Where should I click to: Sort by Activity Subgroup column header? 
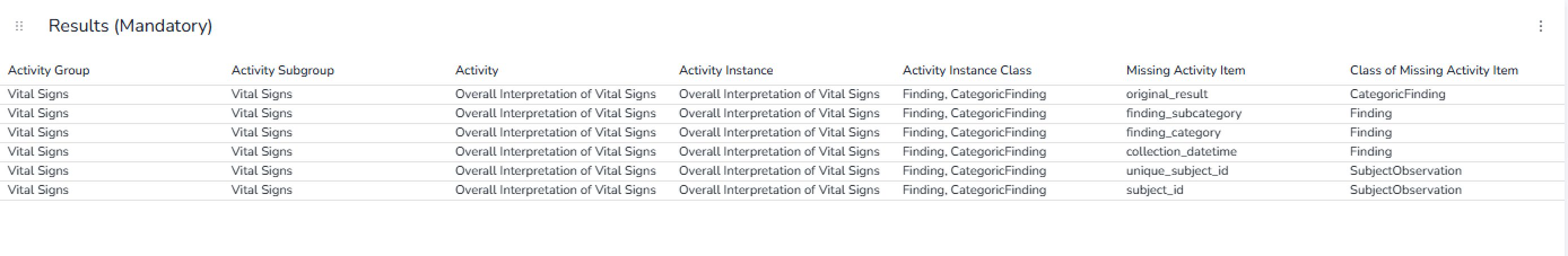click(x=282, y=70)
